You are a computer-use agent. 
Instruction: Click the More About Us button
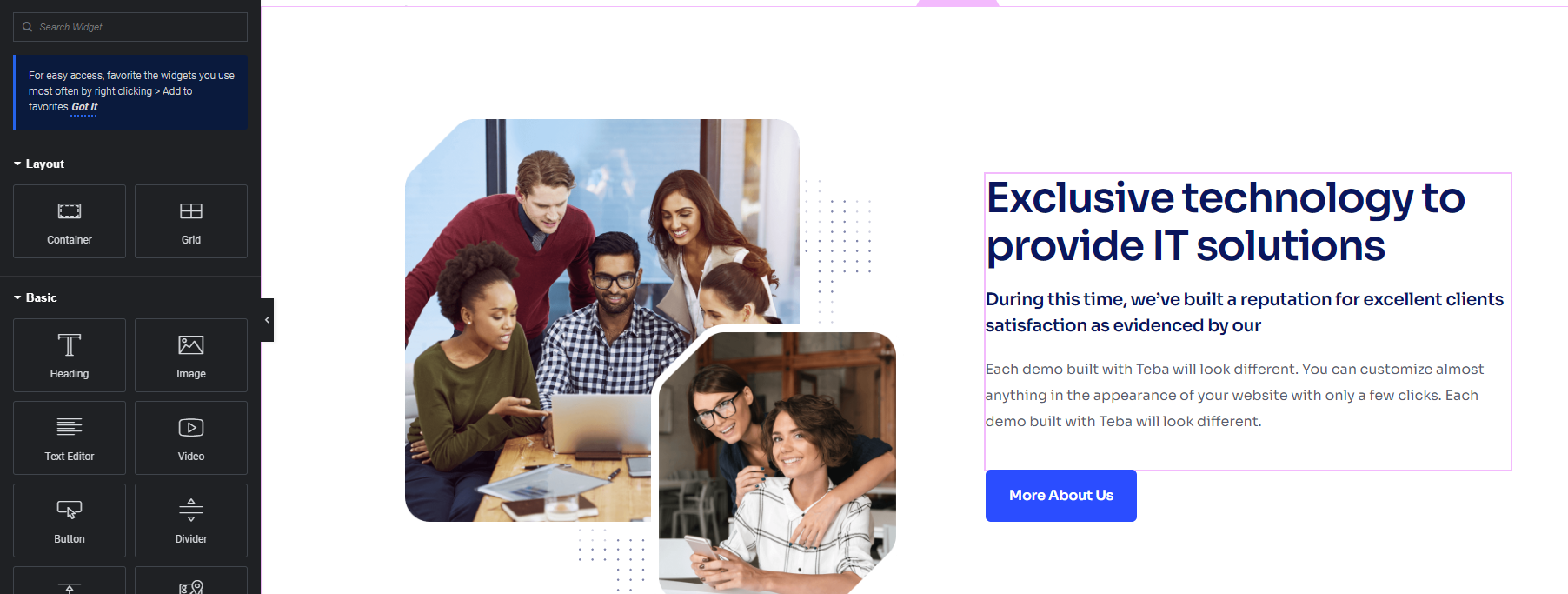point(1061,496)
